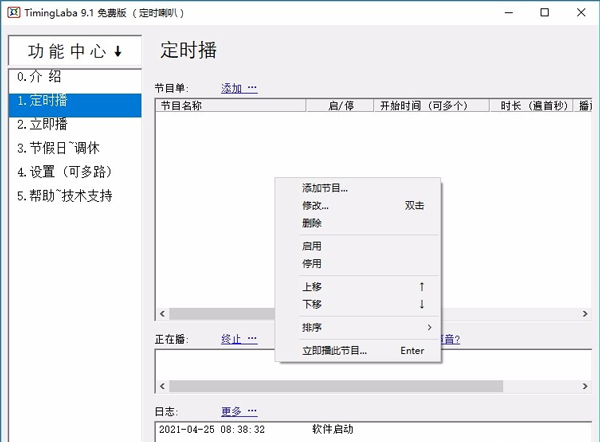Click left arrow of program list scrollbar
Viewport: 600px width, 442px height.
[x=162, y=314]
